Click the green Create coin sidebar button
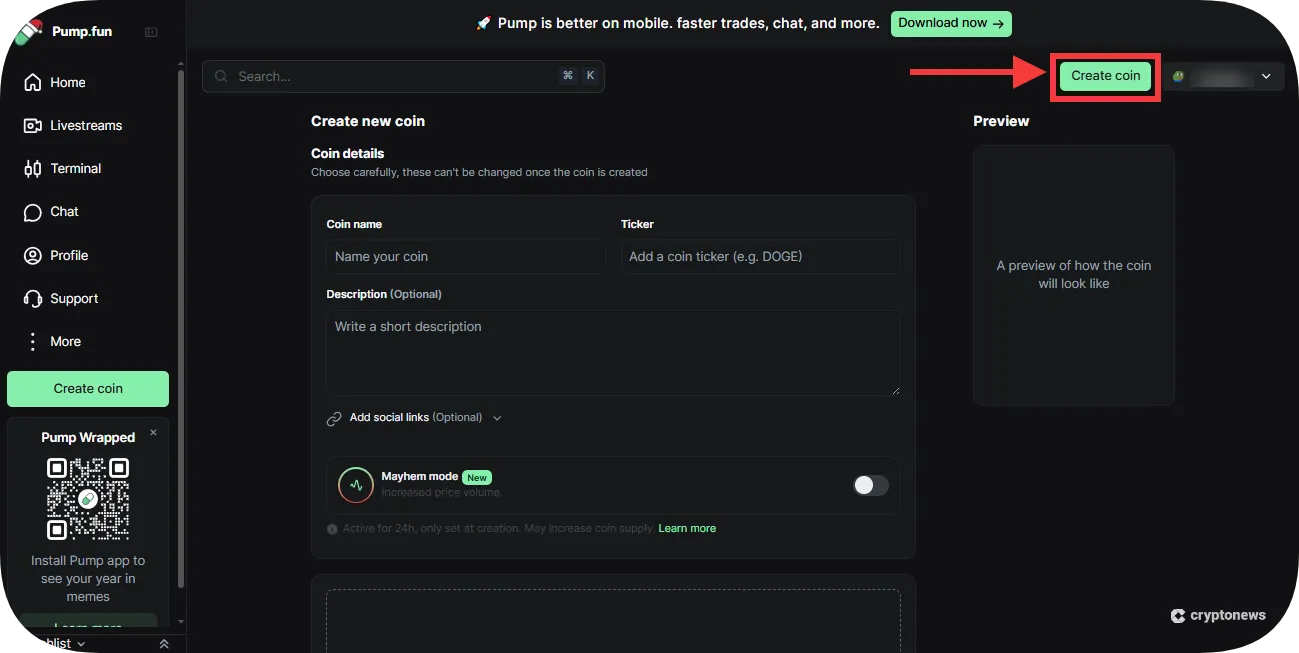This screenshot has width=1299, height=653. click(x=88, y=389)
